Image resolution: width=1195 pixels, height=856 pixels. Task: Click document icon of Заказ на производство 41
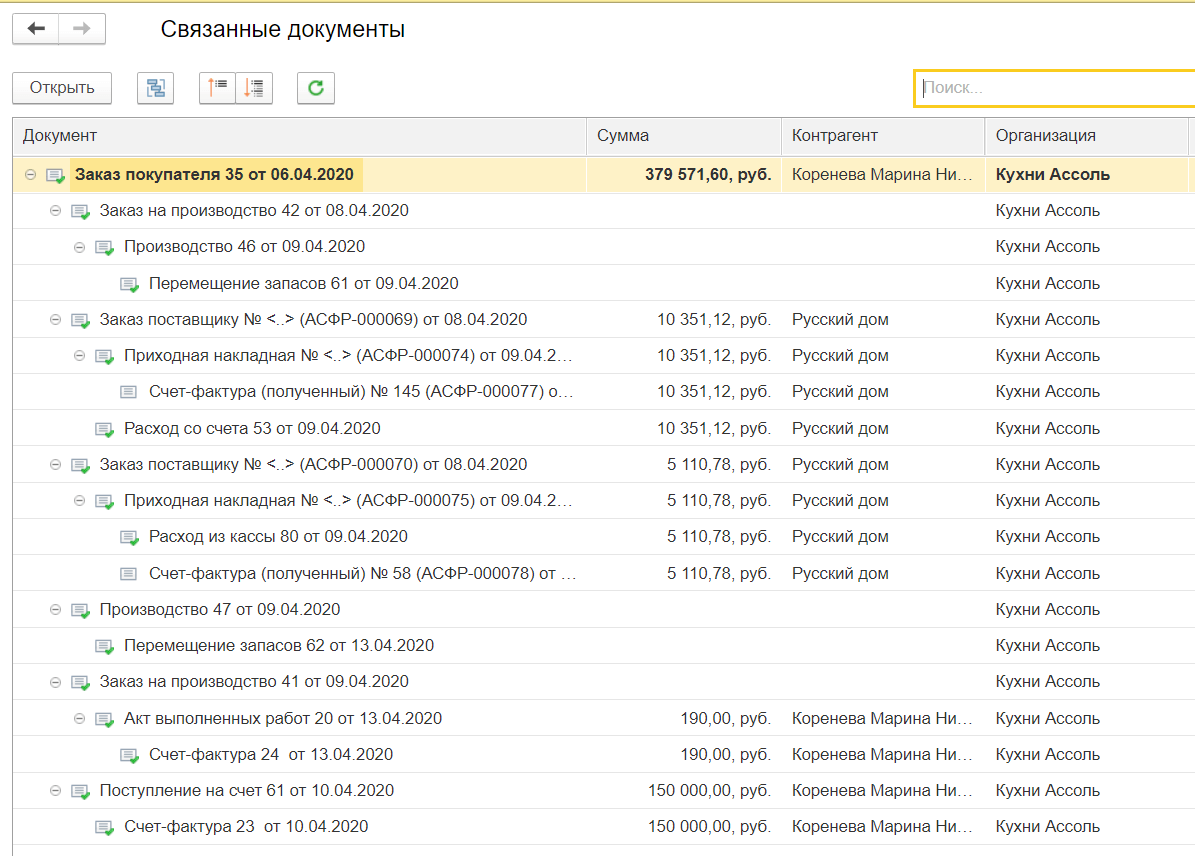click(81, 683)
